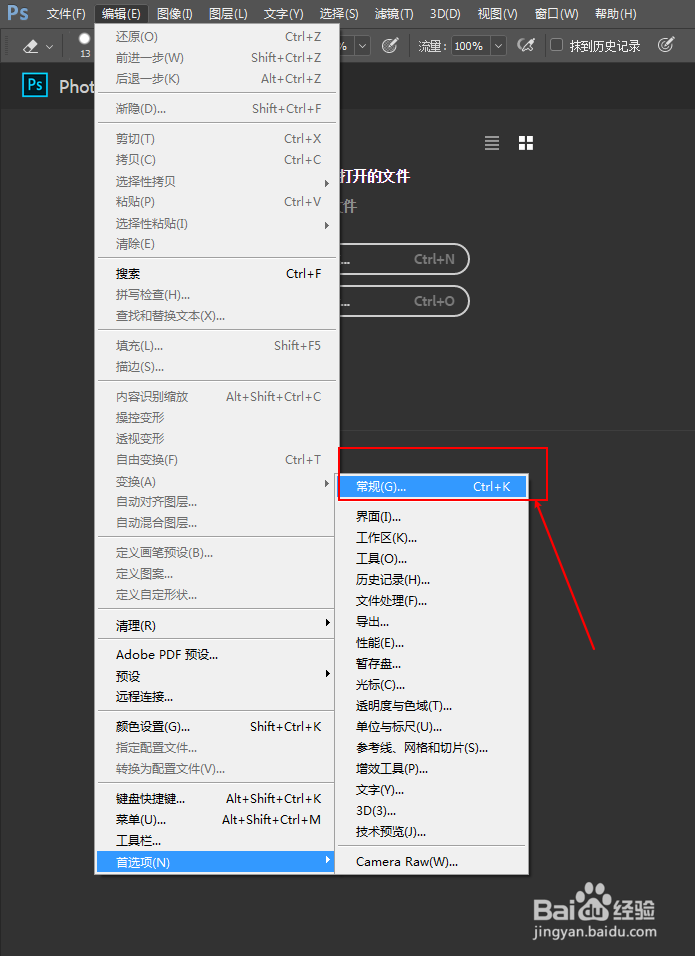Select 工具栏... in Edit menu
The height and width of the screenshot is (956, 695).
[x=216, y=841]
